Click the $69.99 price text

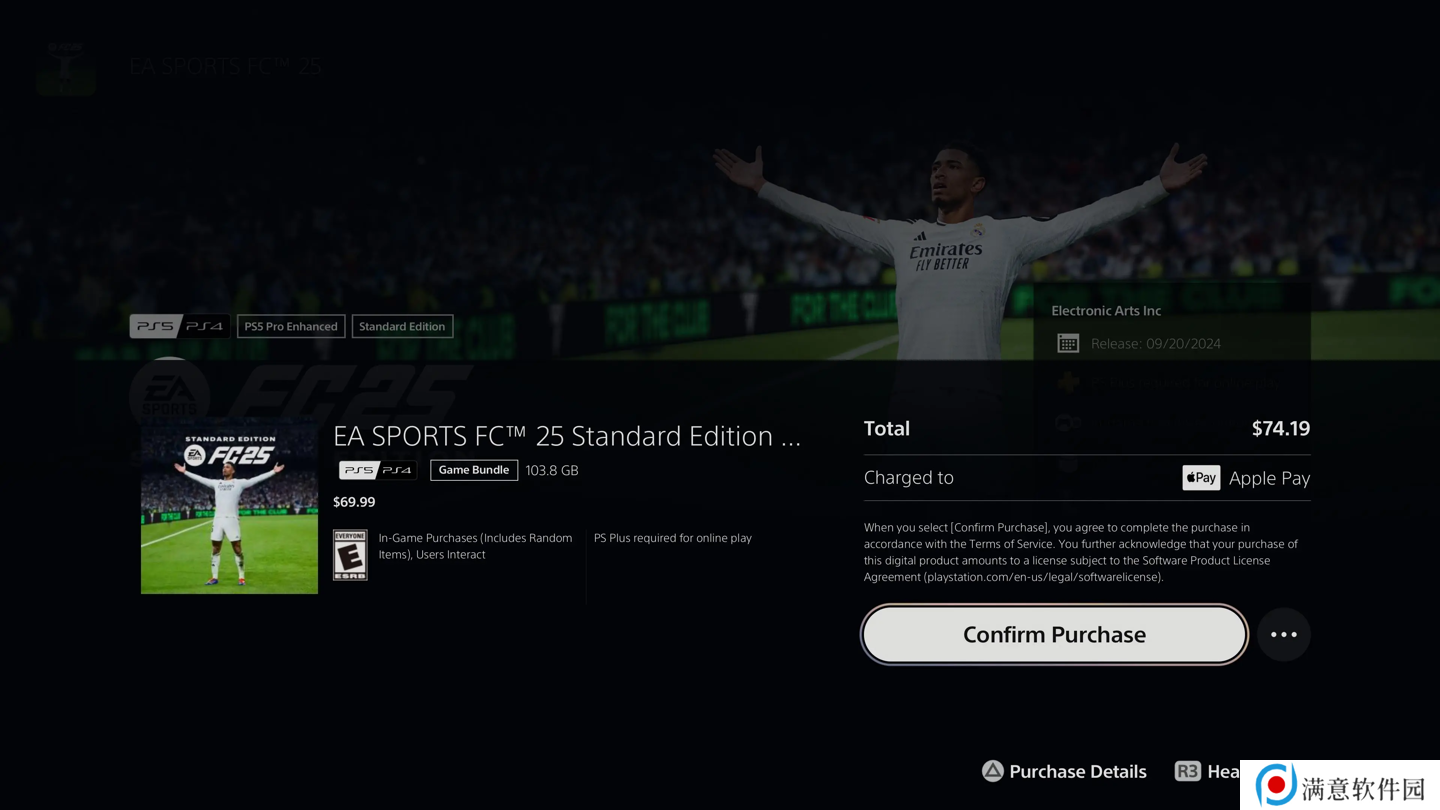[354, 502]
